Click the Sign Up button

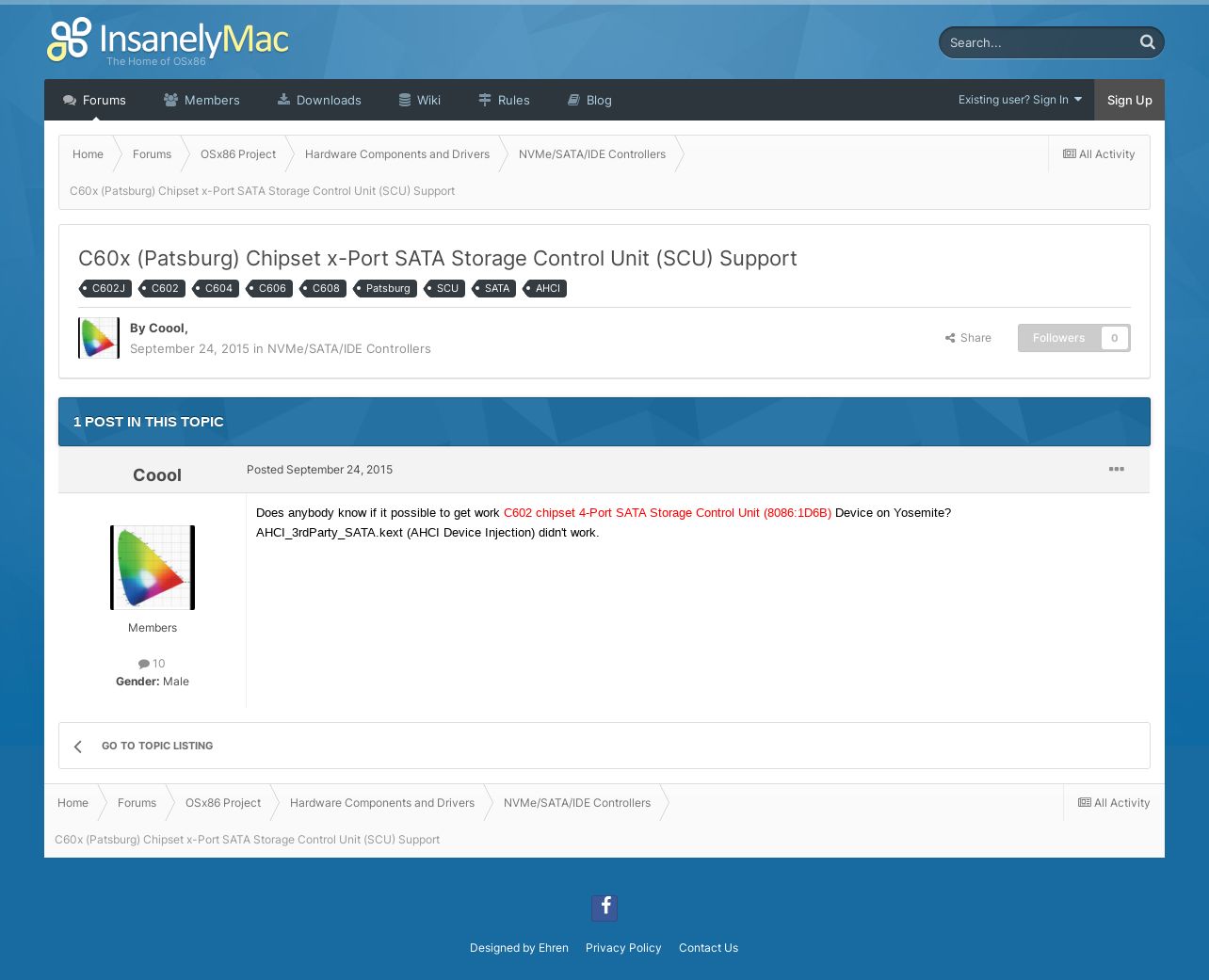pyautogui.click(x=1129, y=100)
